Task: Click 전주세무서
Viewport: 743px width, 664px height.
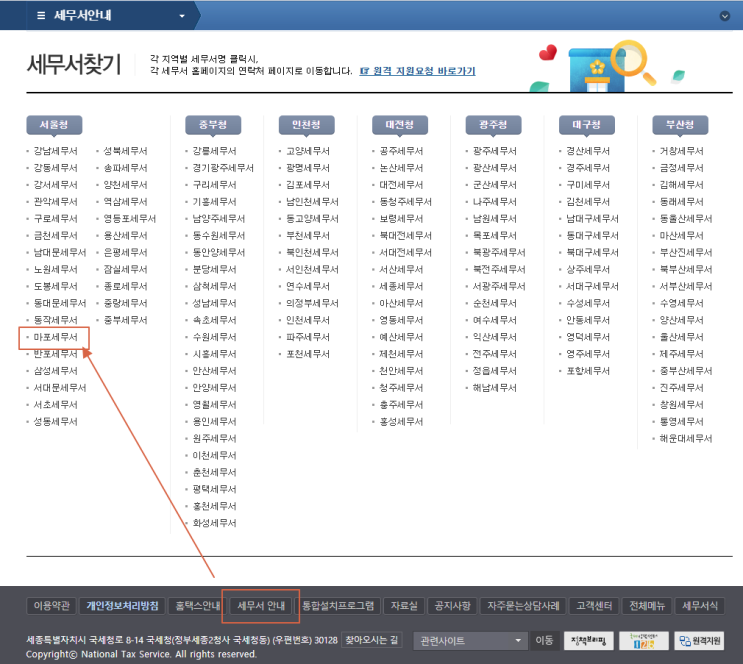Action: coord(495,354)
